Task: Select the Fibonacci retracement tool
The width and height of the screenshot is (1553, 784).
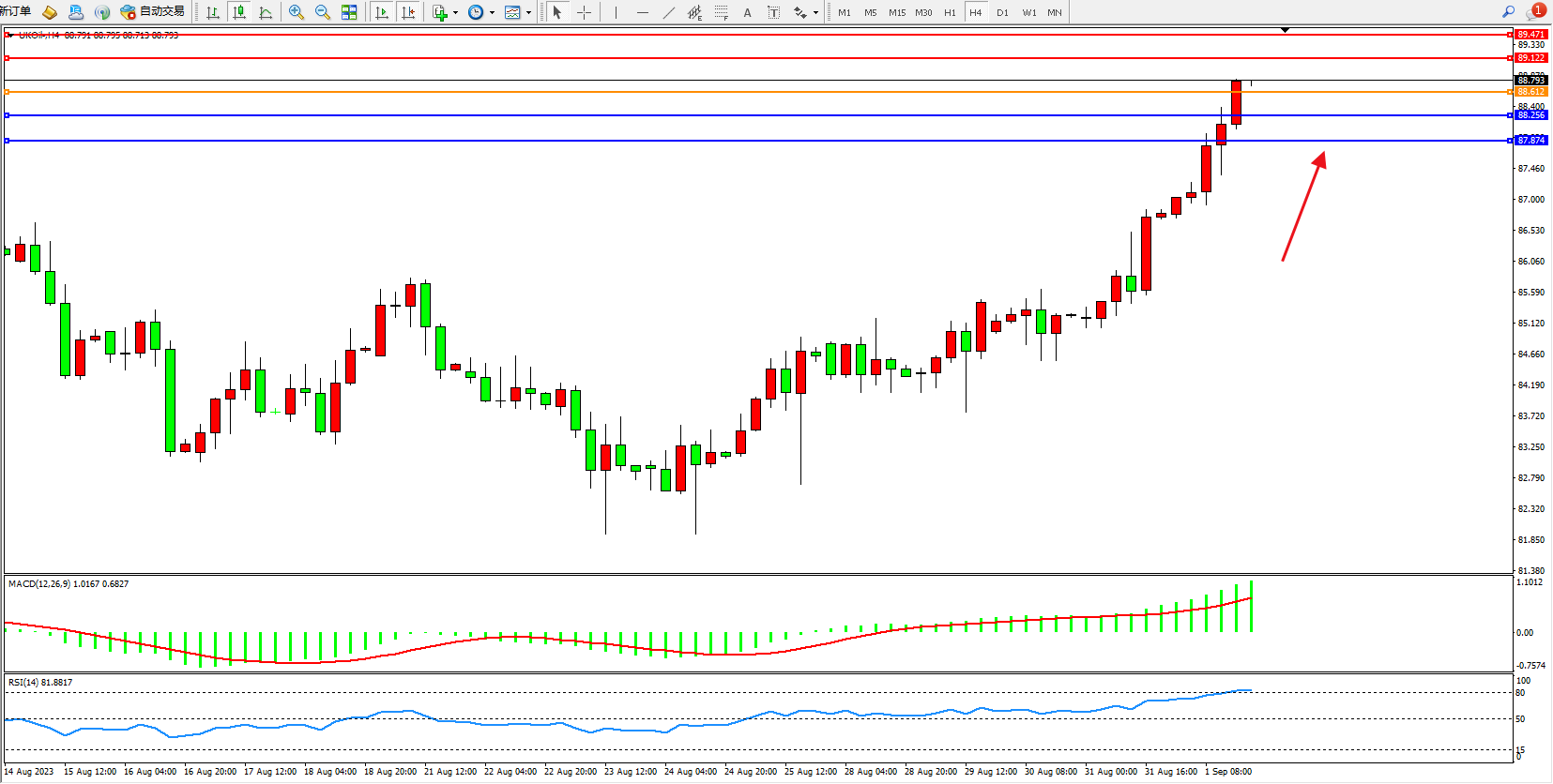Action: [721, 12]
